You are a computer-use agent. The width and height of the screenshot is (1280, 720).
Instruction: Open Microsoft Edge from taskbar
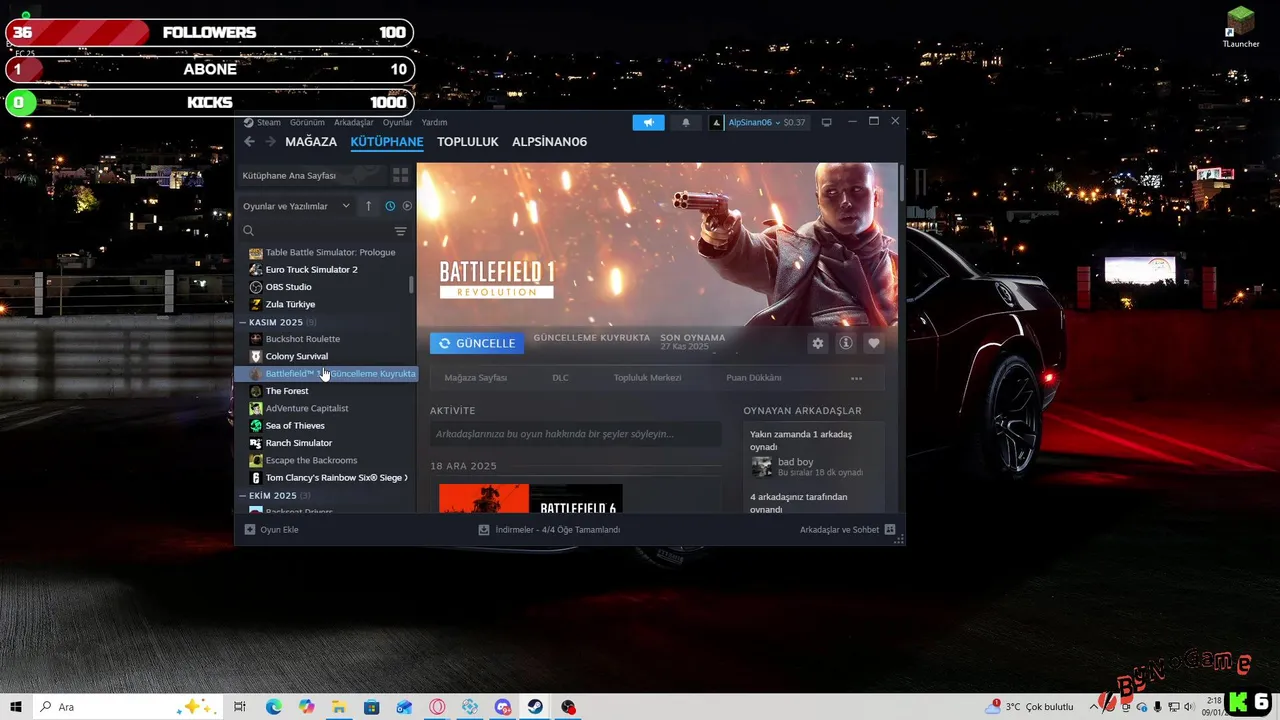(x=274, y=706)
